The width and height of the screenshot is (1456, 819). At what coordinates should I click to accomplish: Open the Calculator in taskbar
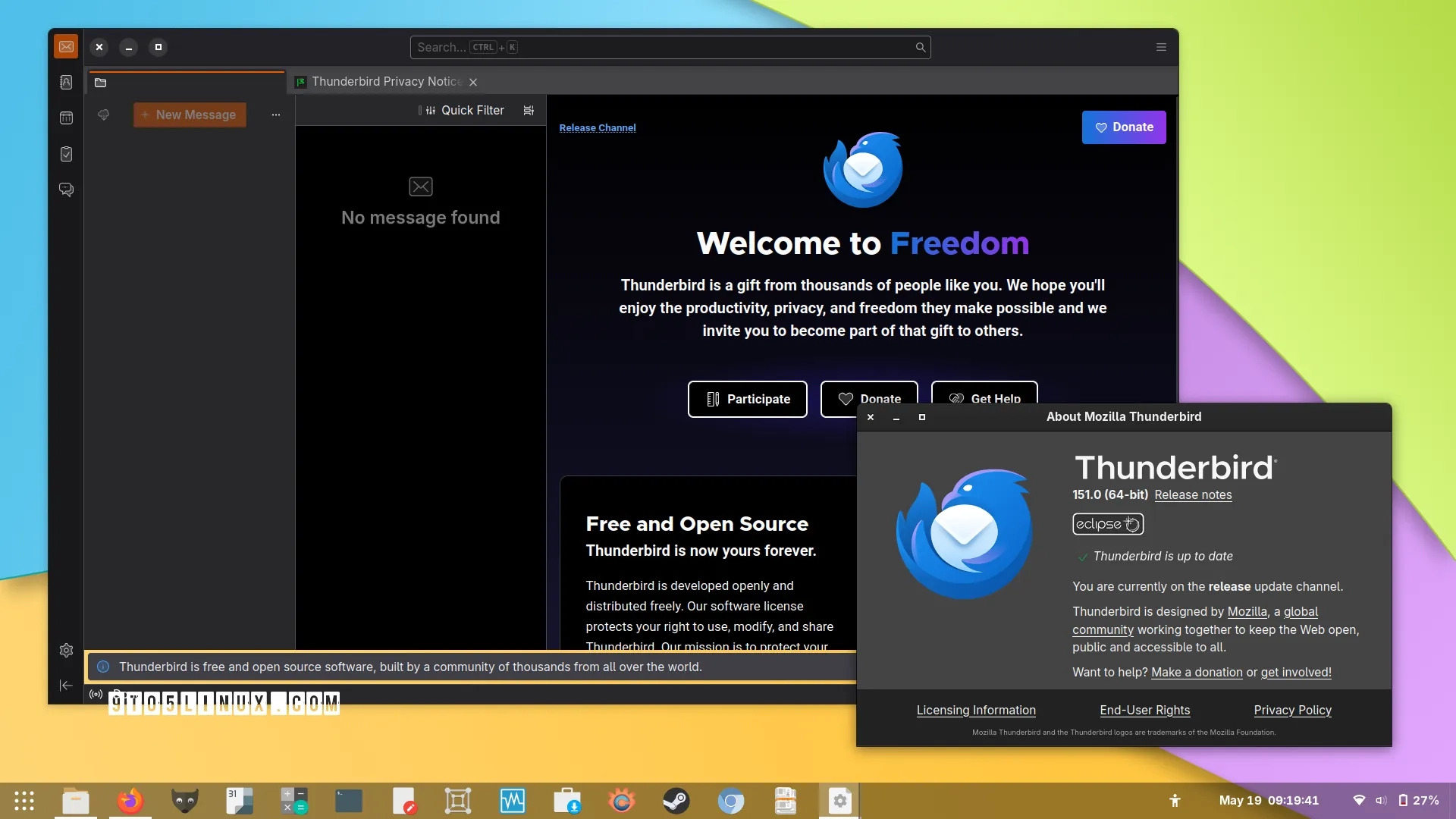tap(294, 801)
